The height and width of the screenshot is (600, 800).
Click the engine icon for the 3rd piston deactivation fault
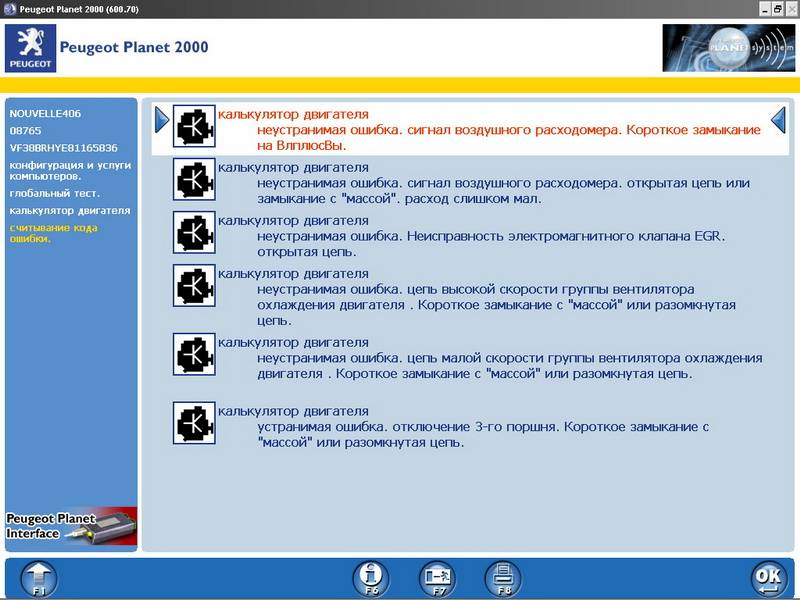point(194,422)
